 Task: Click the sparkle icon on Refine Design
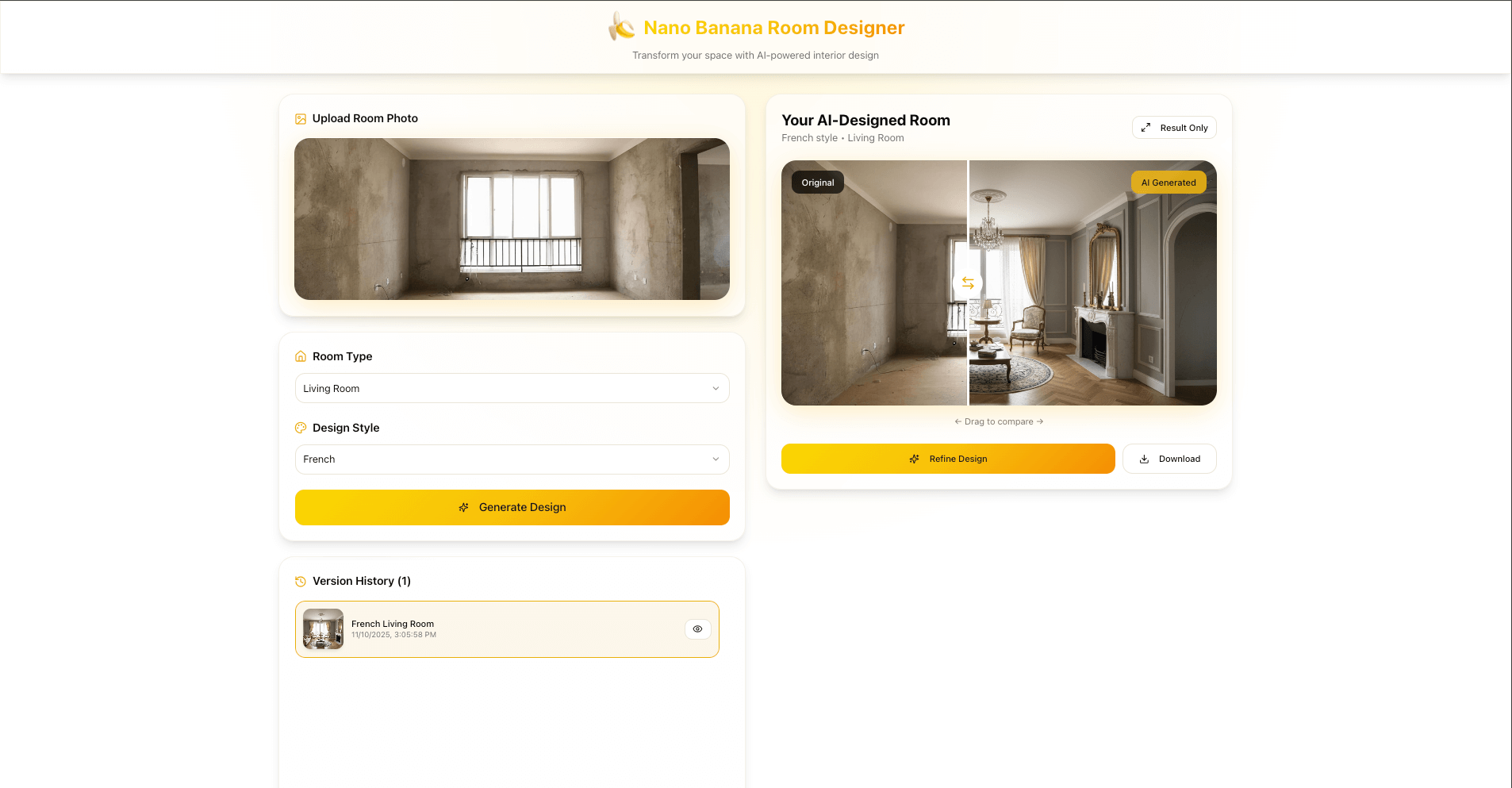pyautogui.click(x=914, y=459)
